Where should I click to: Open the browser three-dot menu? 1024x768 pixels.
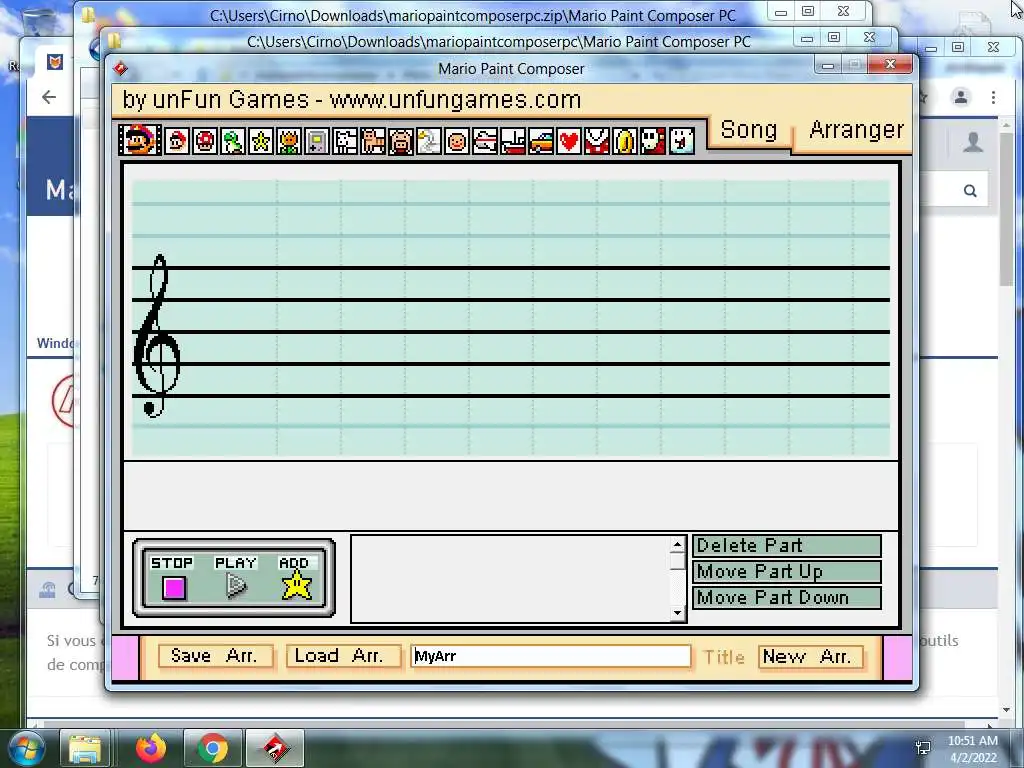(x=993, y=97)
